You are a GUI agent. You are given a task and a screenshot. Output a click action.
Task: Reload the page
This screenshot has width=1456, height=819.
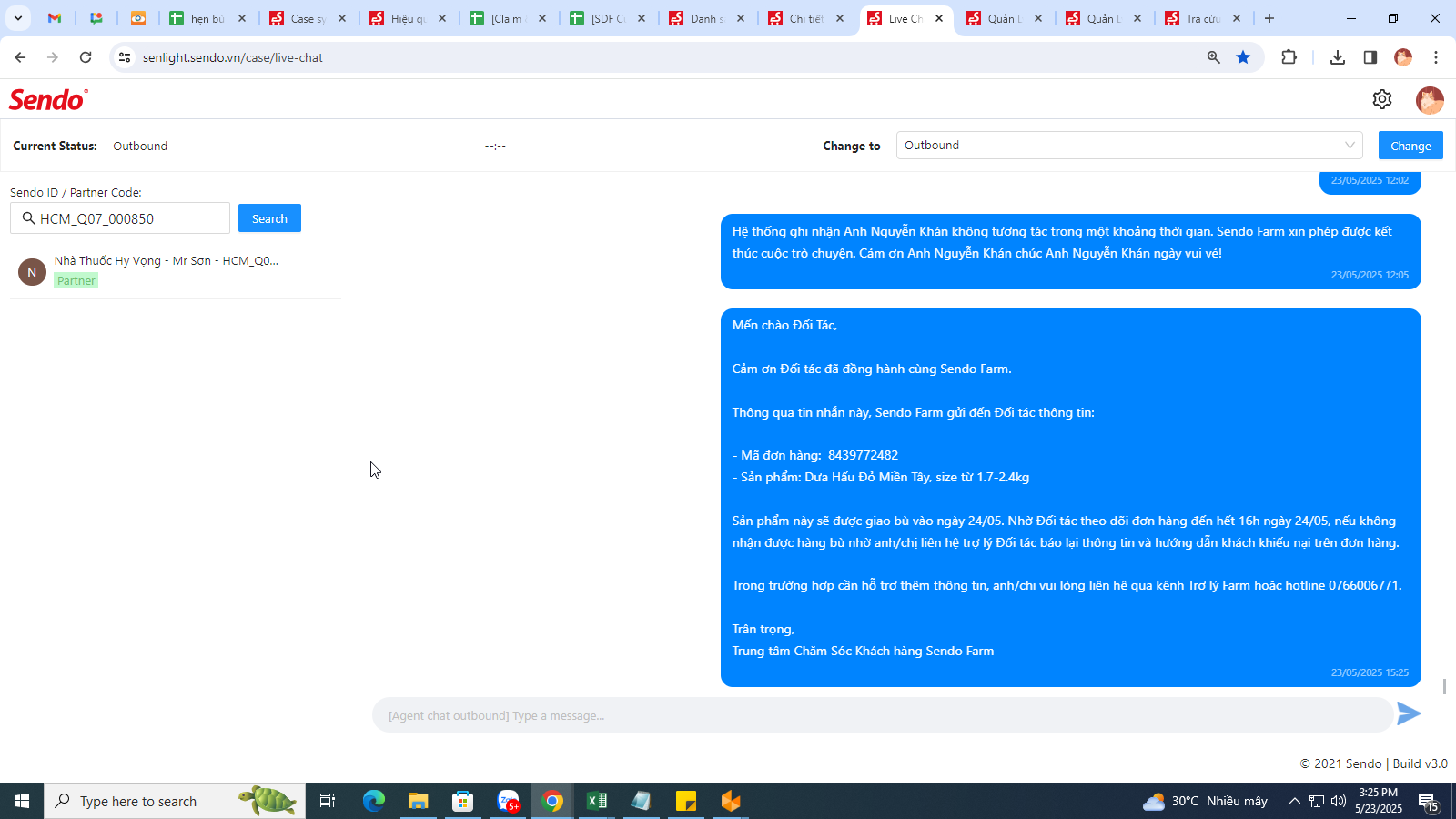(x=86, y=57)
